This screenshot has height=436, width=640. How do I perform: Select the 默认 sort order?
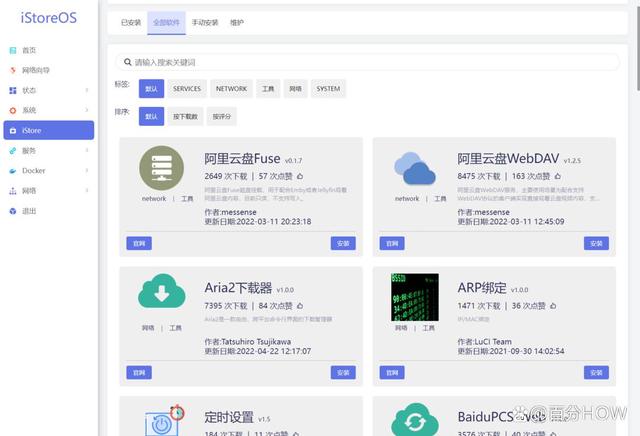151,116
